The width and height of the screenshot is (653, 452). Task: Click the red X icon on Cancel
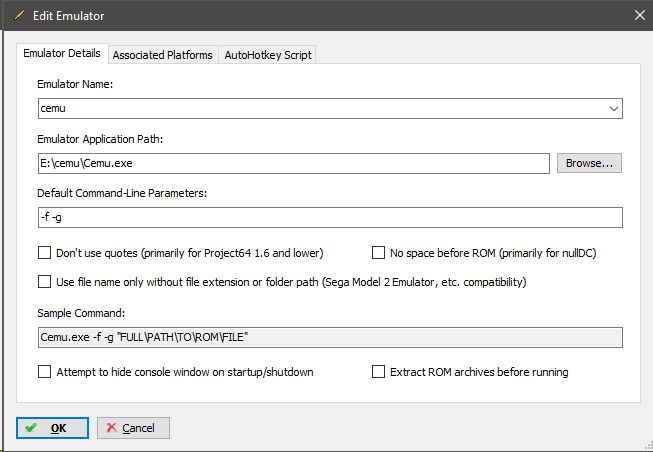[x=112, y=427]
